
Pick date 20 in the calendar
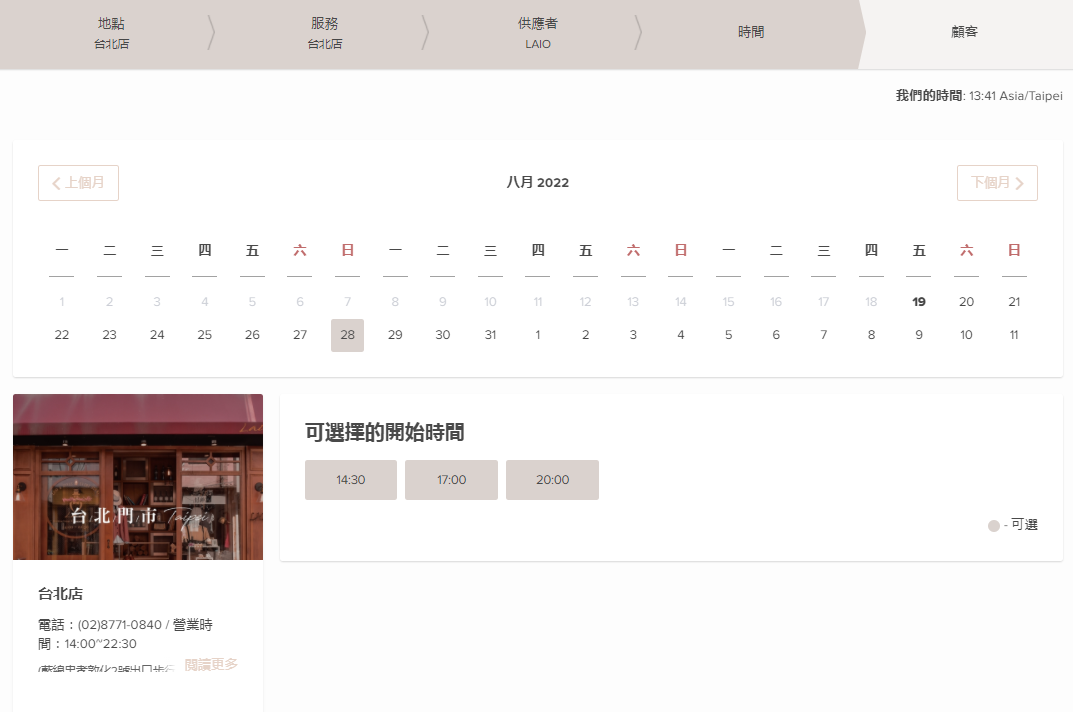tap(966, 302)
